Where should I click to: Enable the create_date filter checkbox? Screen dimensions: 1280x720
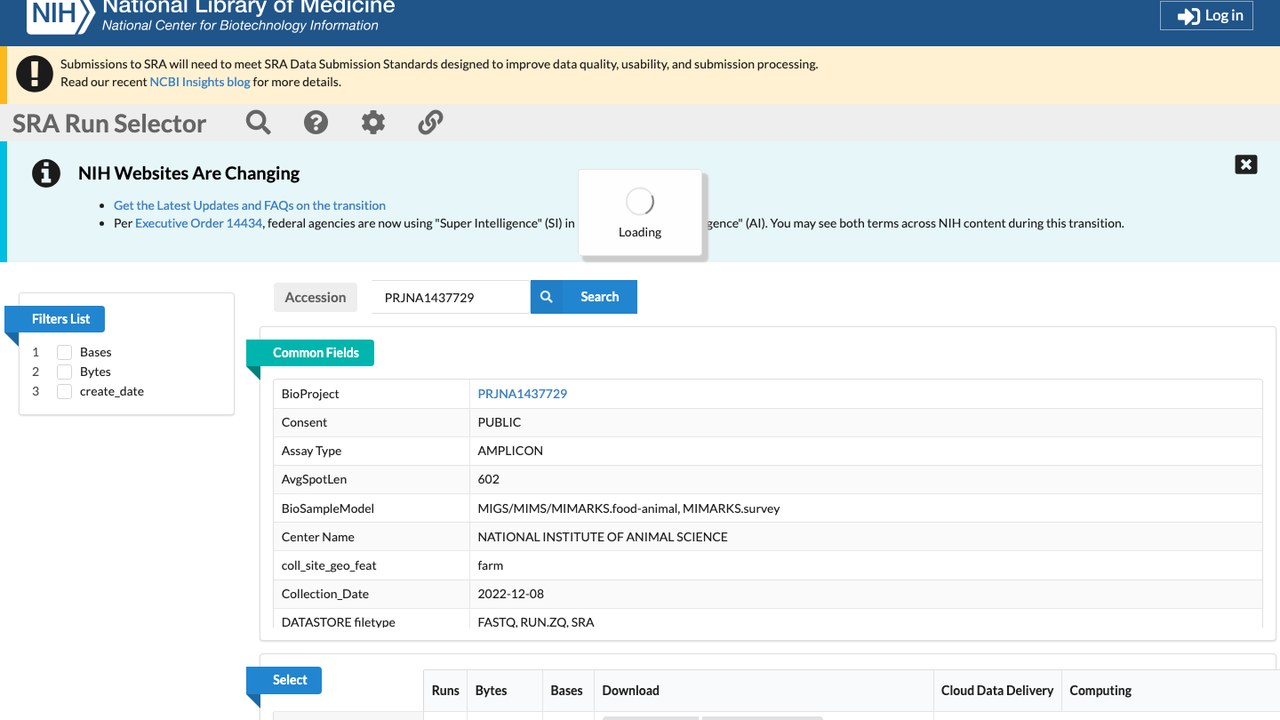click(x=65, y=391)
